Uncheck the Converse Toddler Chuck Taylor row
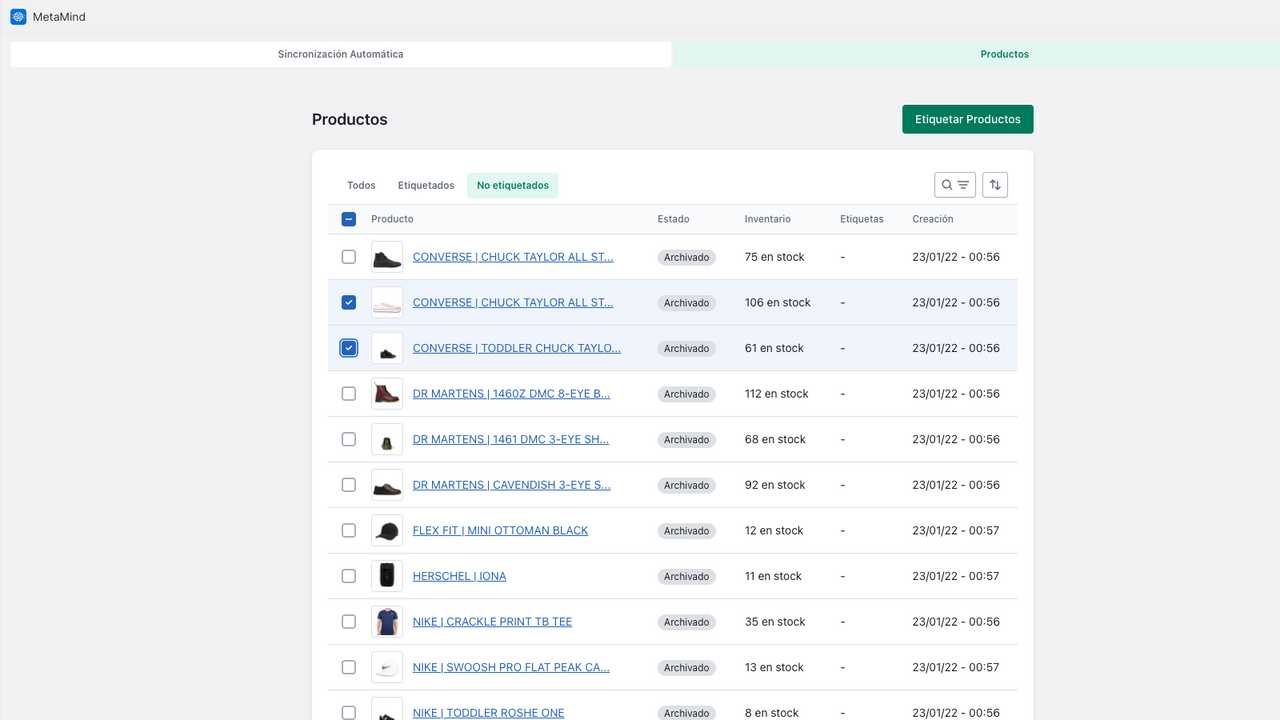The width and height of the screenshot is (1280, 720). [349, 348]
